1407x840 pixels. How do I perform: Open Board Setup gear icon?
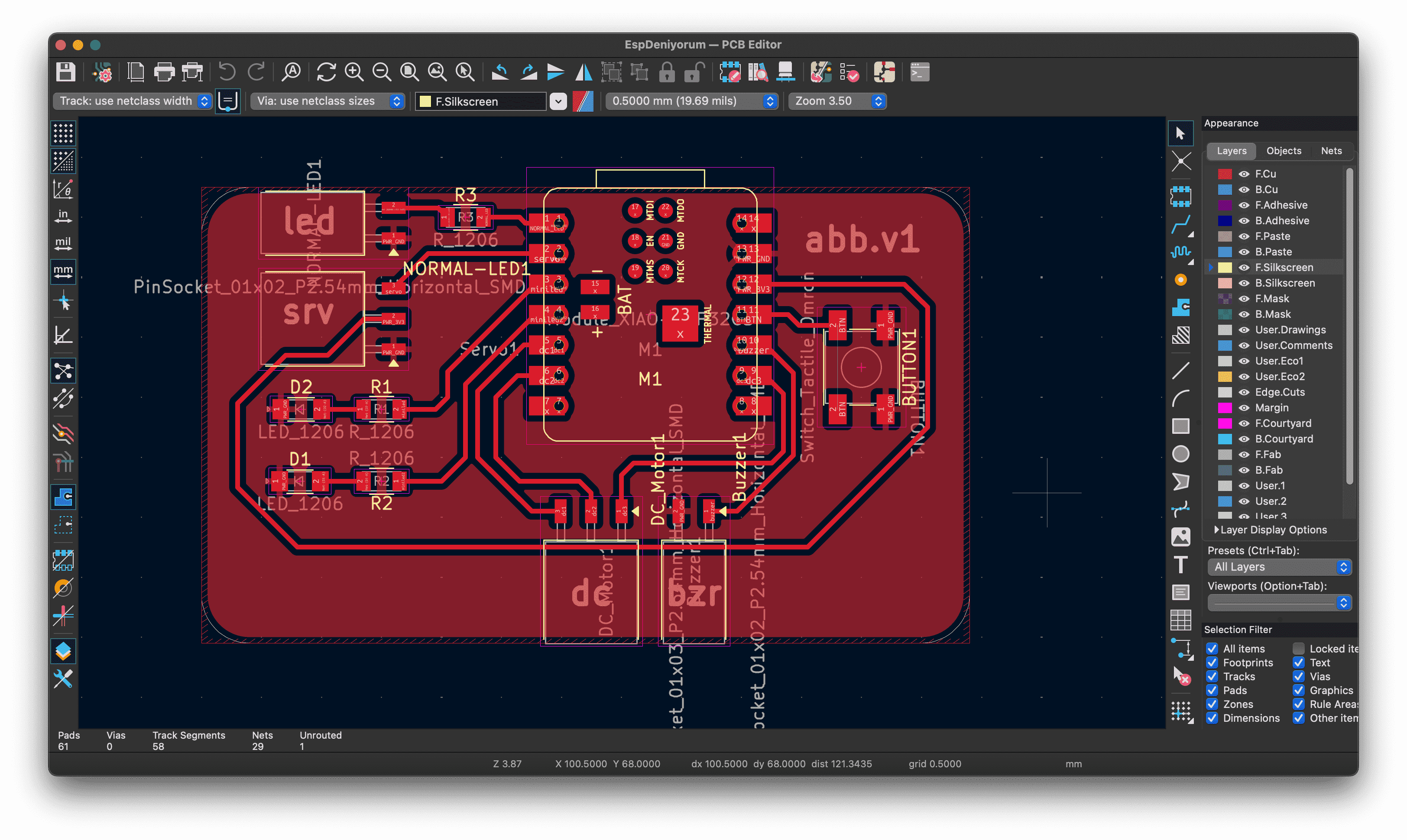tap(103, 72)
